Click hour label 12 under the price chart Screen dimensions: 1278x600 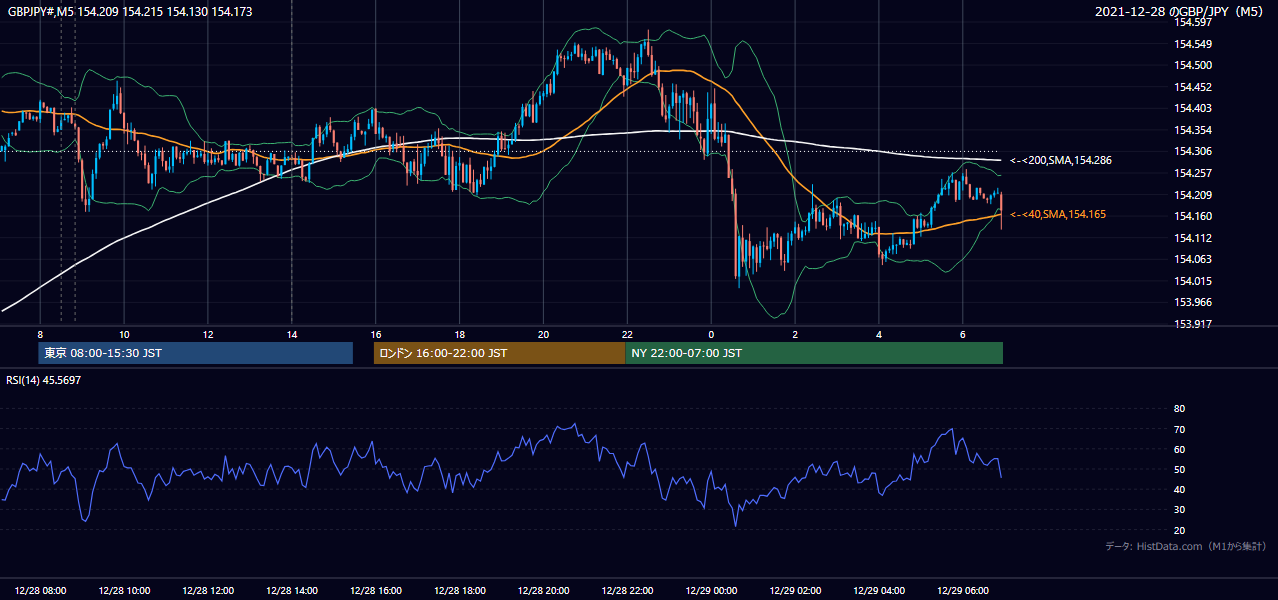(207, 334)
